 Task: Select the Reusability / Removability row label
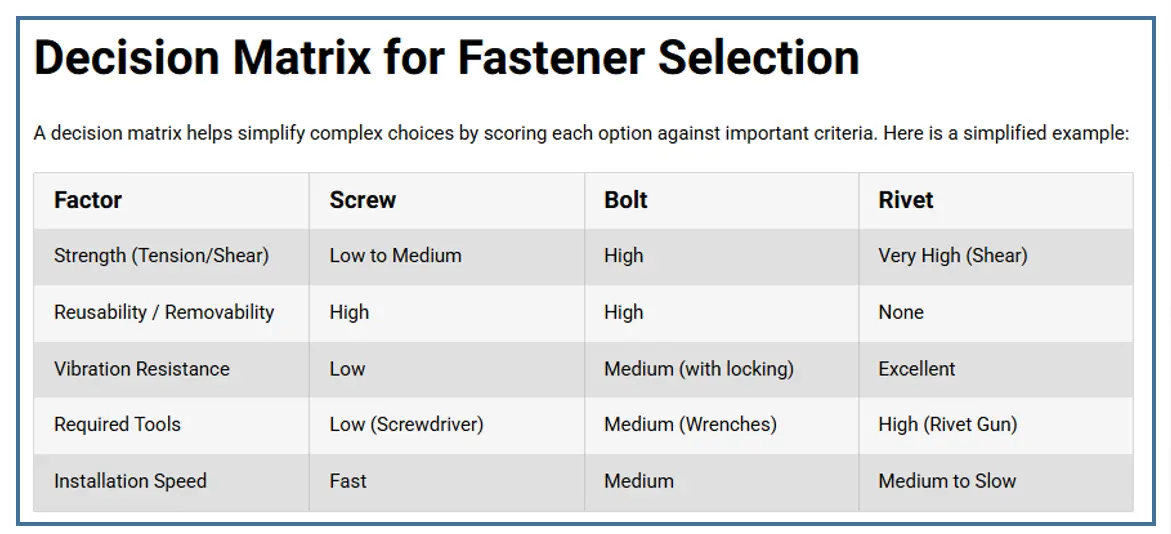click(163, 312)
